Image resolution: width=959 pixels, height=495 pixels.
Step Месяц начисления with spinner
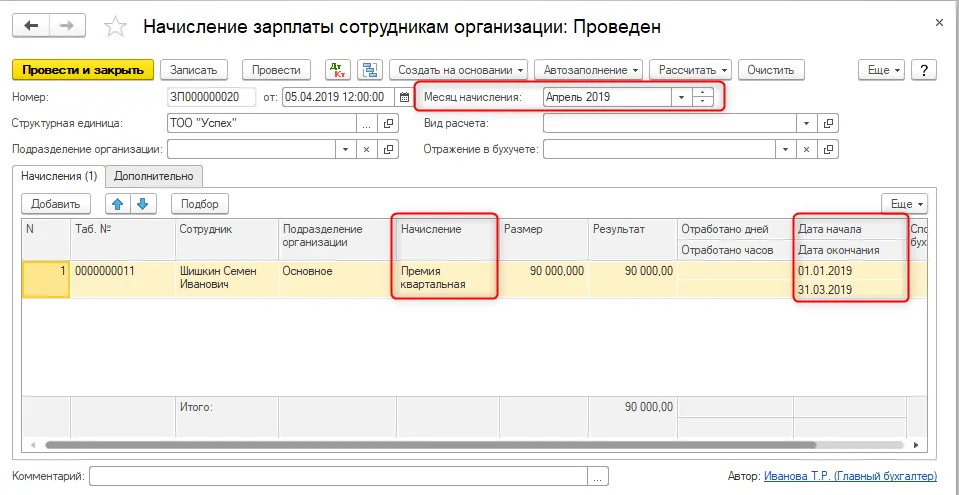coord(703,97)
